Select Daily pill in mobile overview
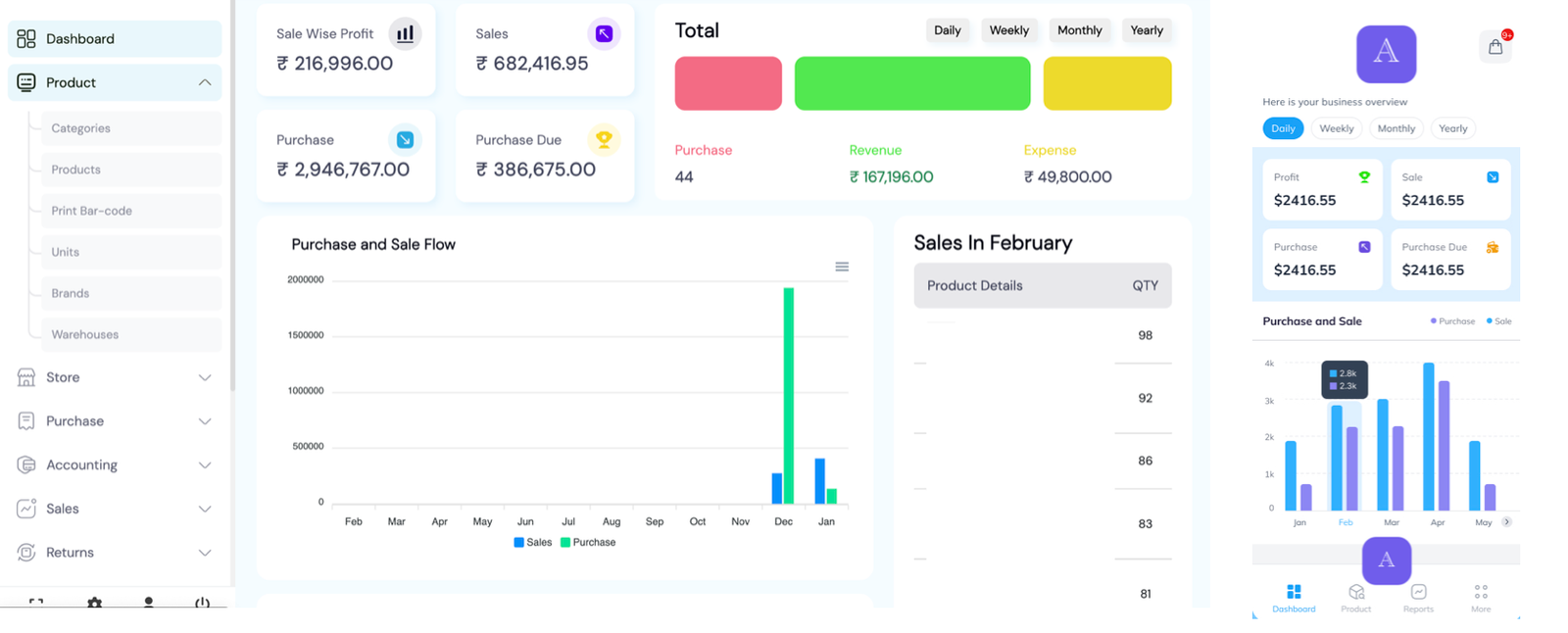 [1283, 128]
